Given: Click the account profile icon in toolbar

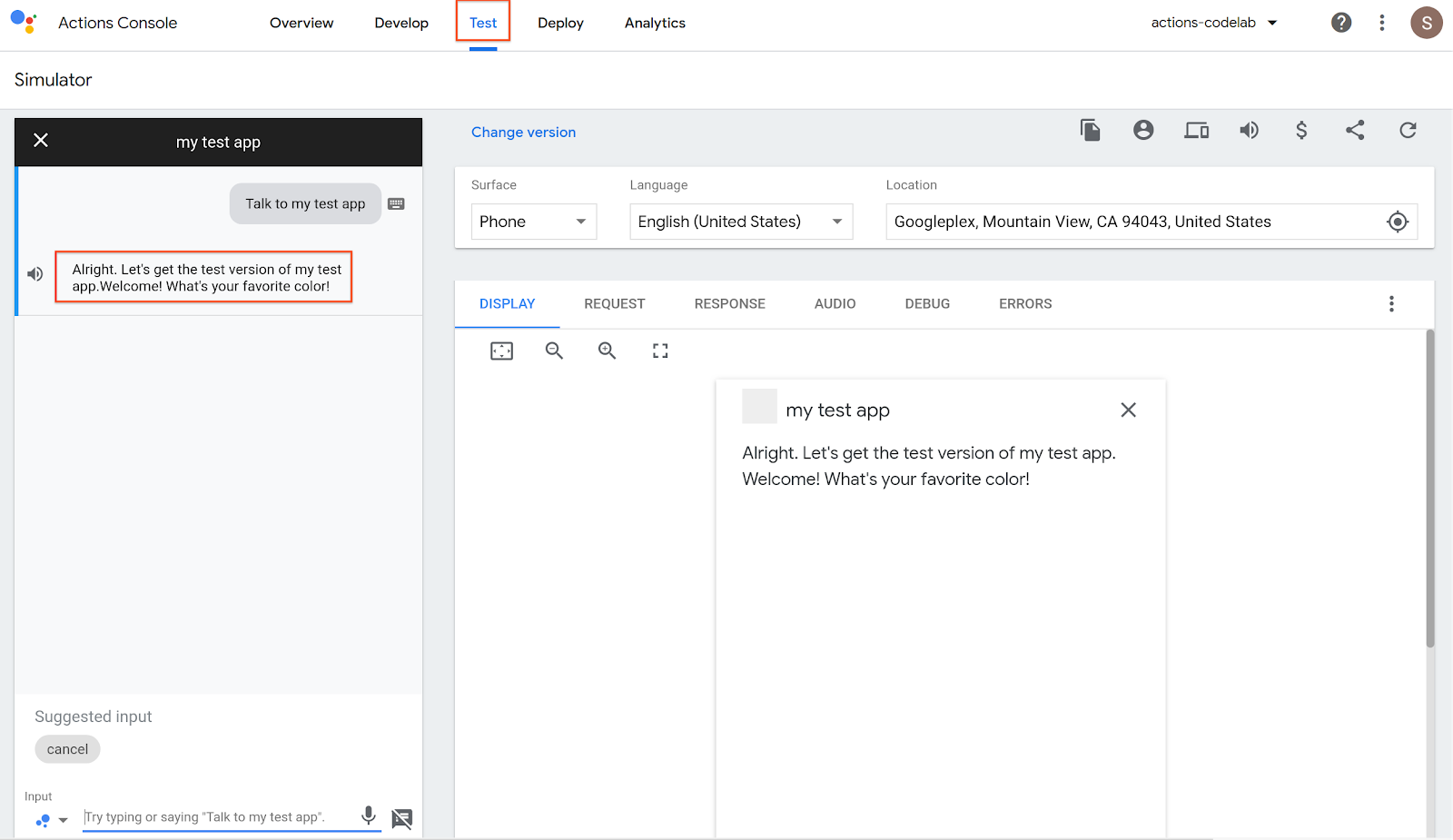Looking at the screenshot, I should coord(1143,131).
